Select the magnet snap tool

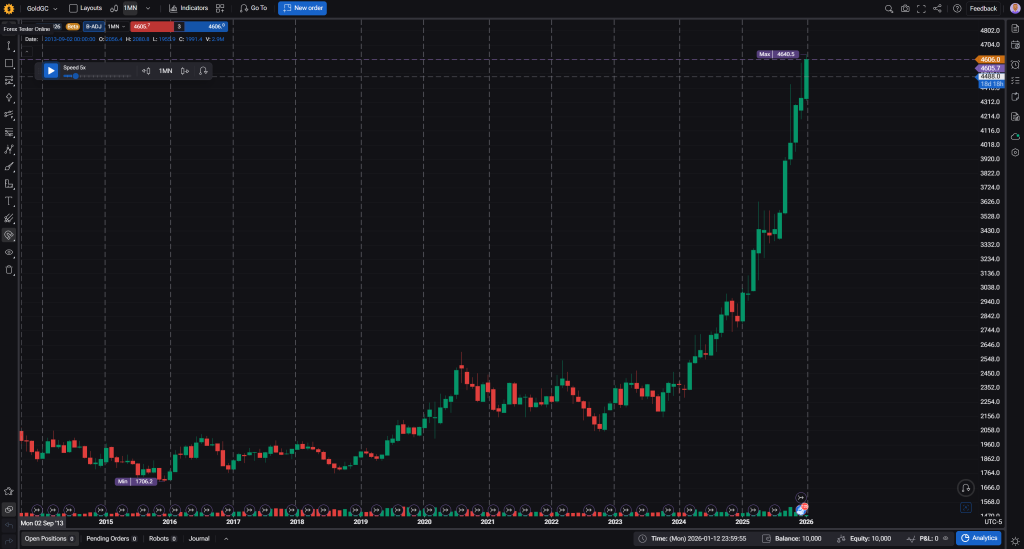click(x=8, y=236)
